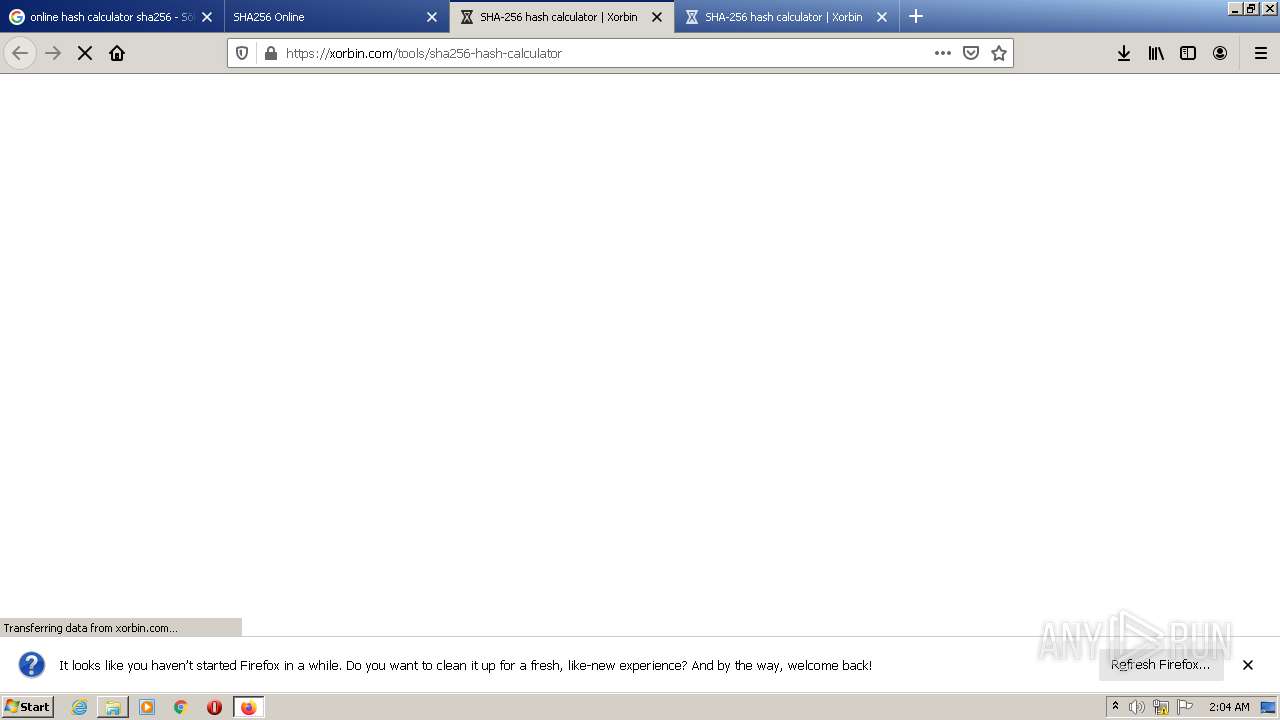
Task: Launch Chrome from taskbar
Action: 181,707
